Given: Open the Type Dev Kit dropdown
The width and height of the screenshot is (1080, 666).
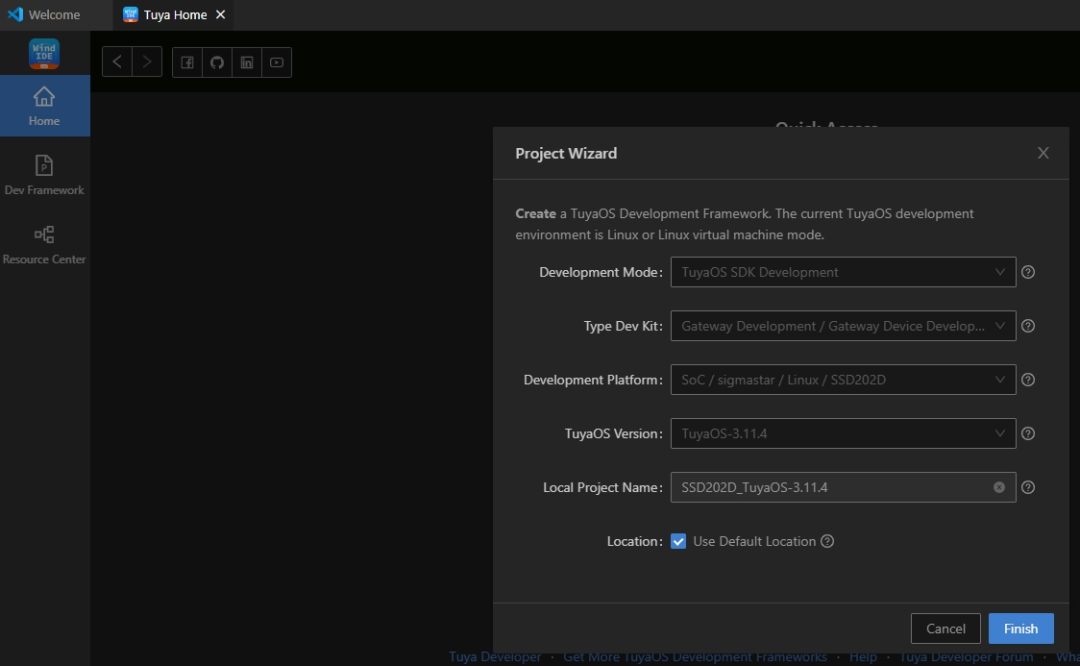Looking at the screenshot, I should click(842, 326).
